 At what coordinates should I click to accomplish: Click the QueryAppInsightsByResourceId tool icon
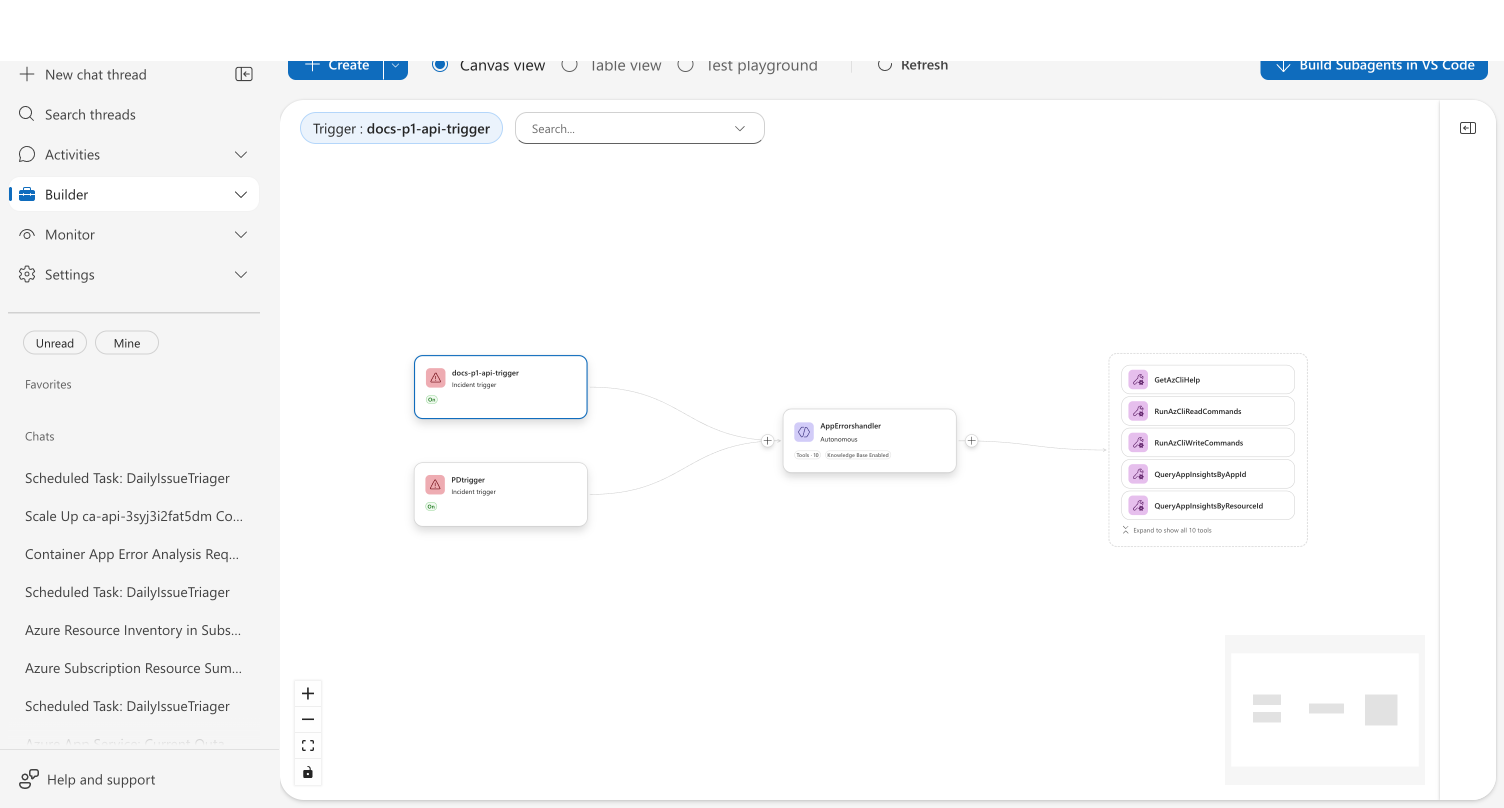pyautogui.click(x=1138, y=506)
